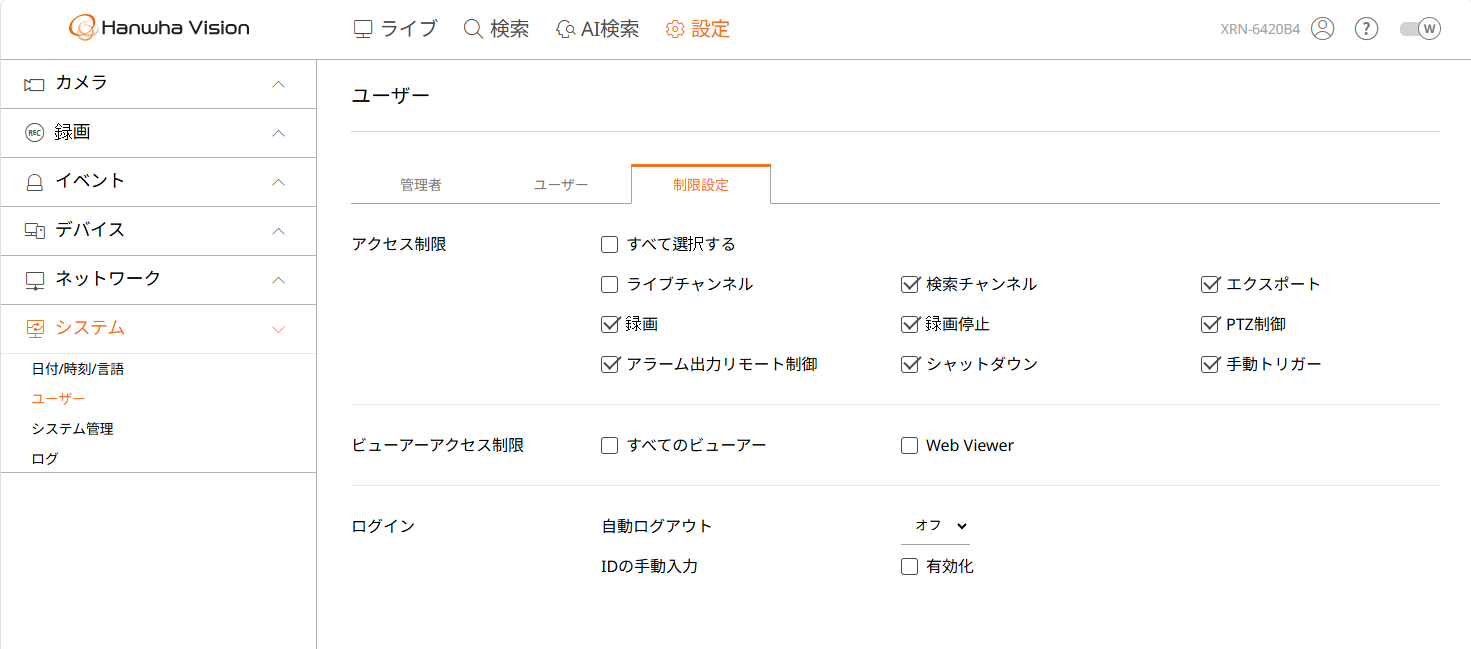Open the 自動ログアウト dropdown
The width and height of the screenshot is (1471, 649).
click(935, 526)
